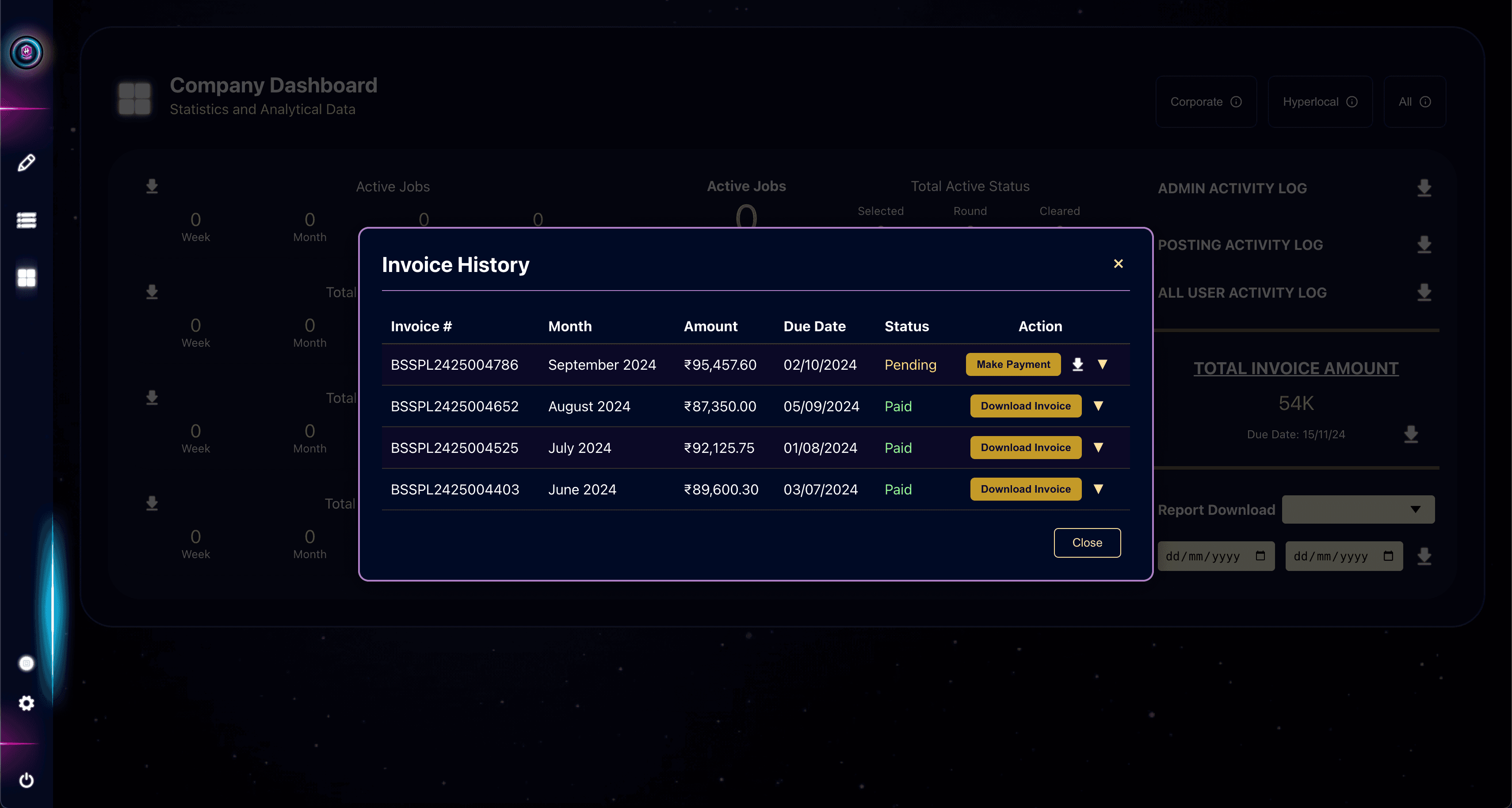
Task: Dismiss Invoice History with the X
Action: click(x=1118, y=264)
